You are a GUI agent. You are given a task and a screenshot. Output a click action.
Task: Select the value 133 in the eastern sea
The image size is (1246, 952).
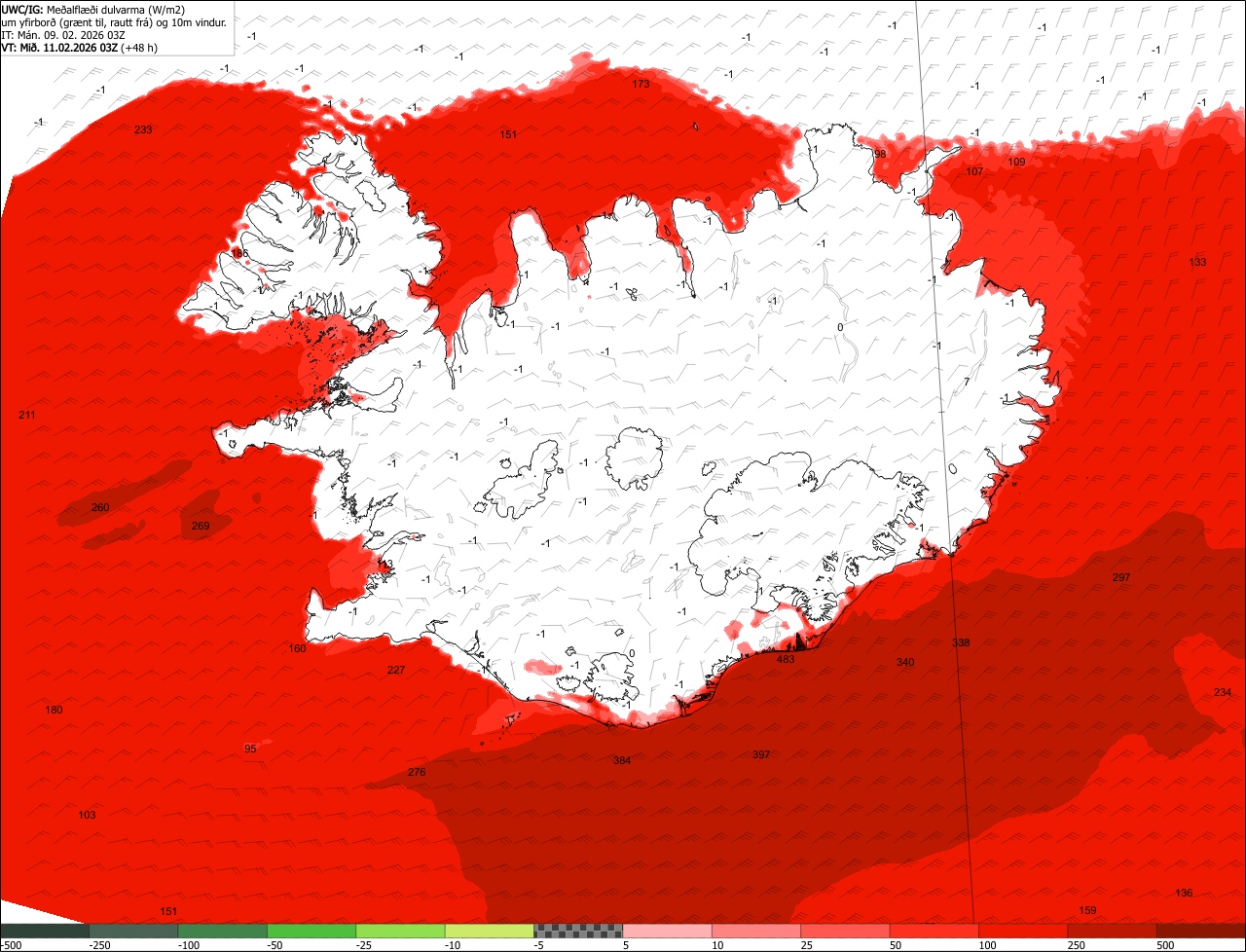tap(1197, 262)
